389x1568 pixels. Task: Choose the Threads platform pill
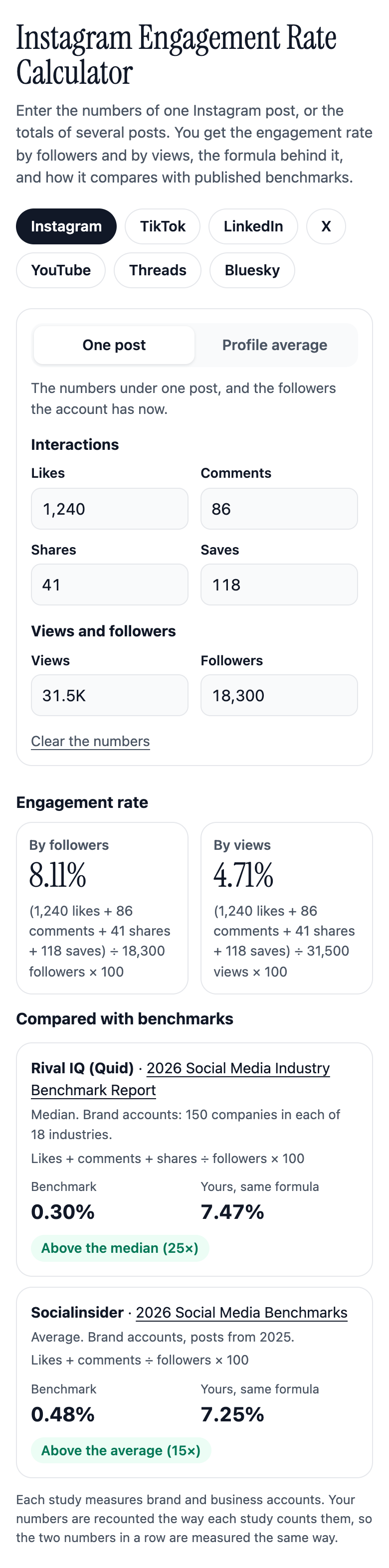click(158, 270)
